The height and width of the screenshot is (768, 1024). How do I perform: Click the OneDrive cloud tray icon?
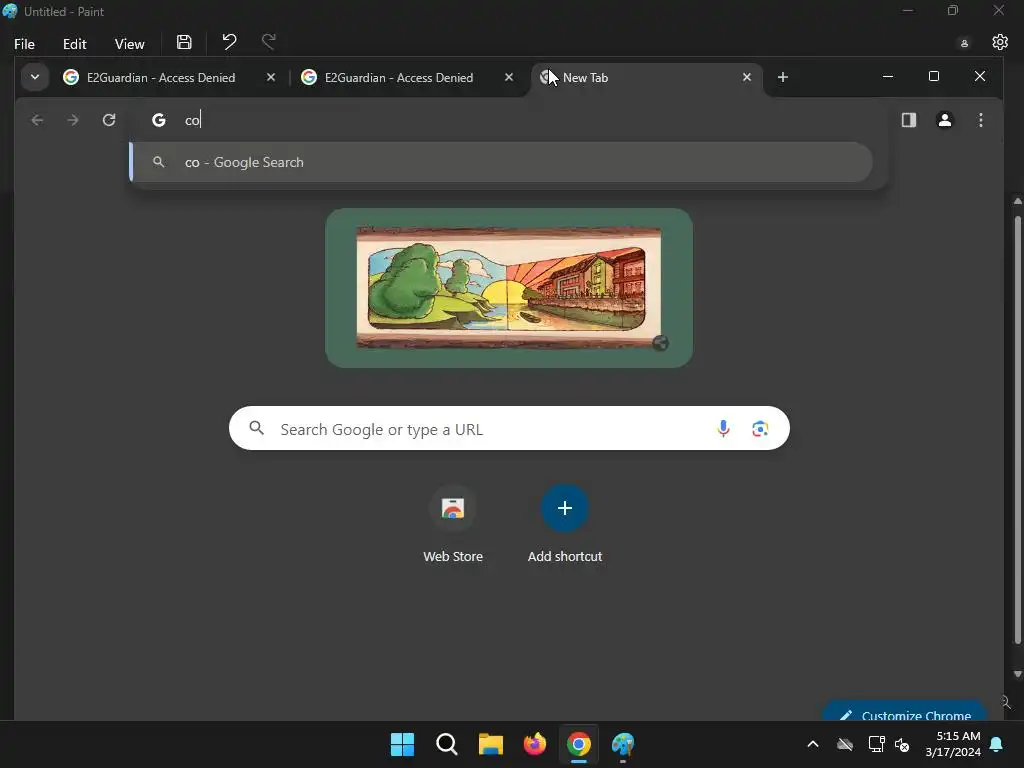845,744
